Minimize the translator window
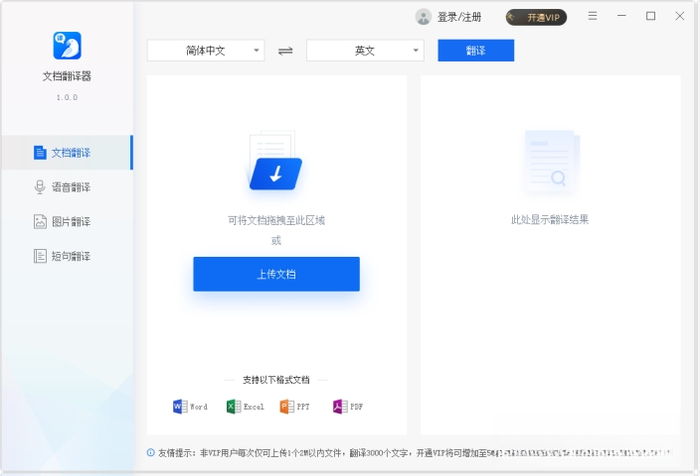This screenshot has height=476, width=700. (621, 16)
